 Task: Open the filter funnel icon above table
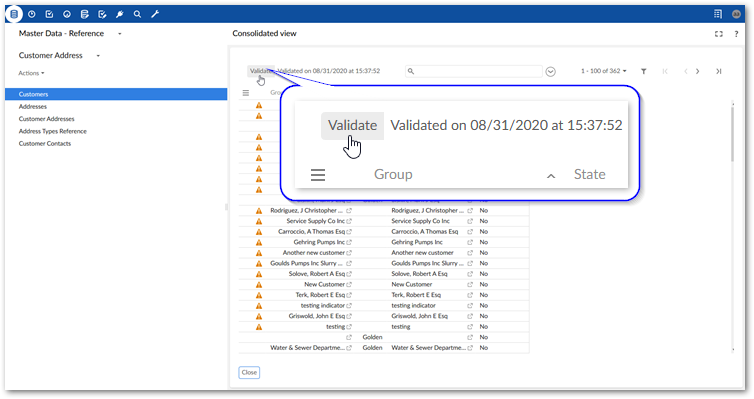click(x=643, y=71)
